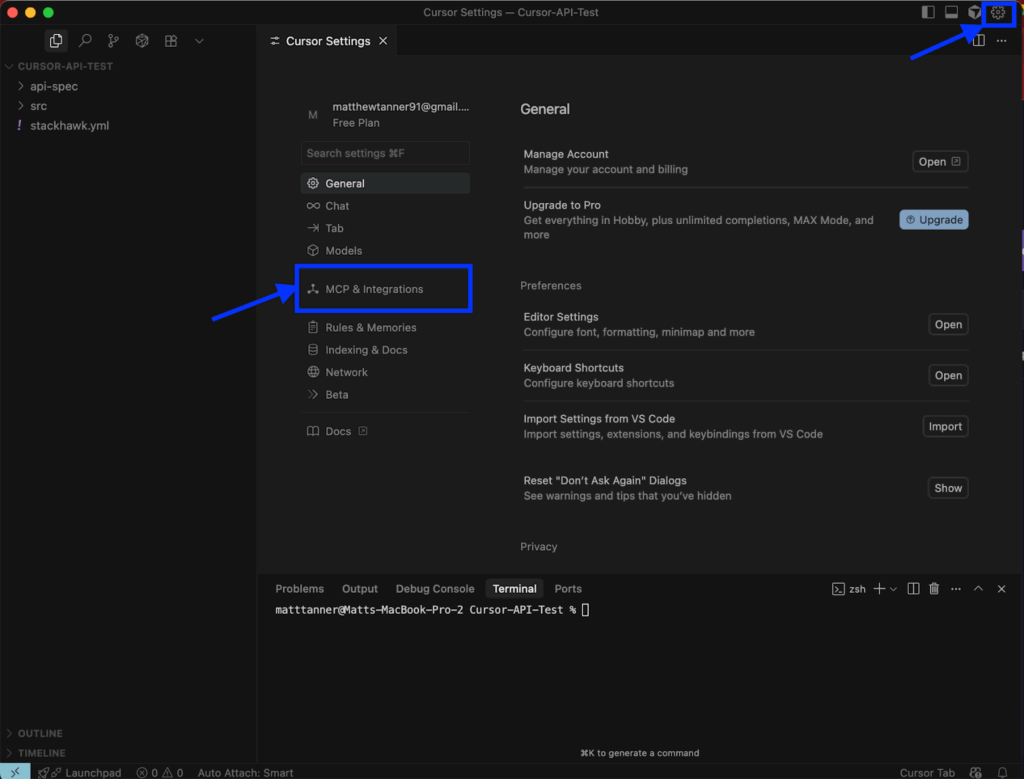Create a new terminal with plus
The height and width of the screenshot is (779, 1024).
880,588
